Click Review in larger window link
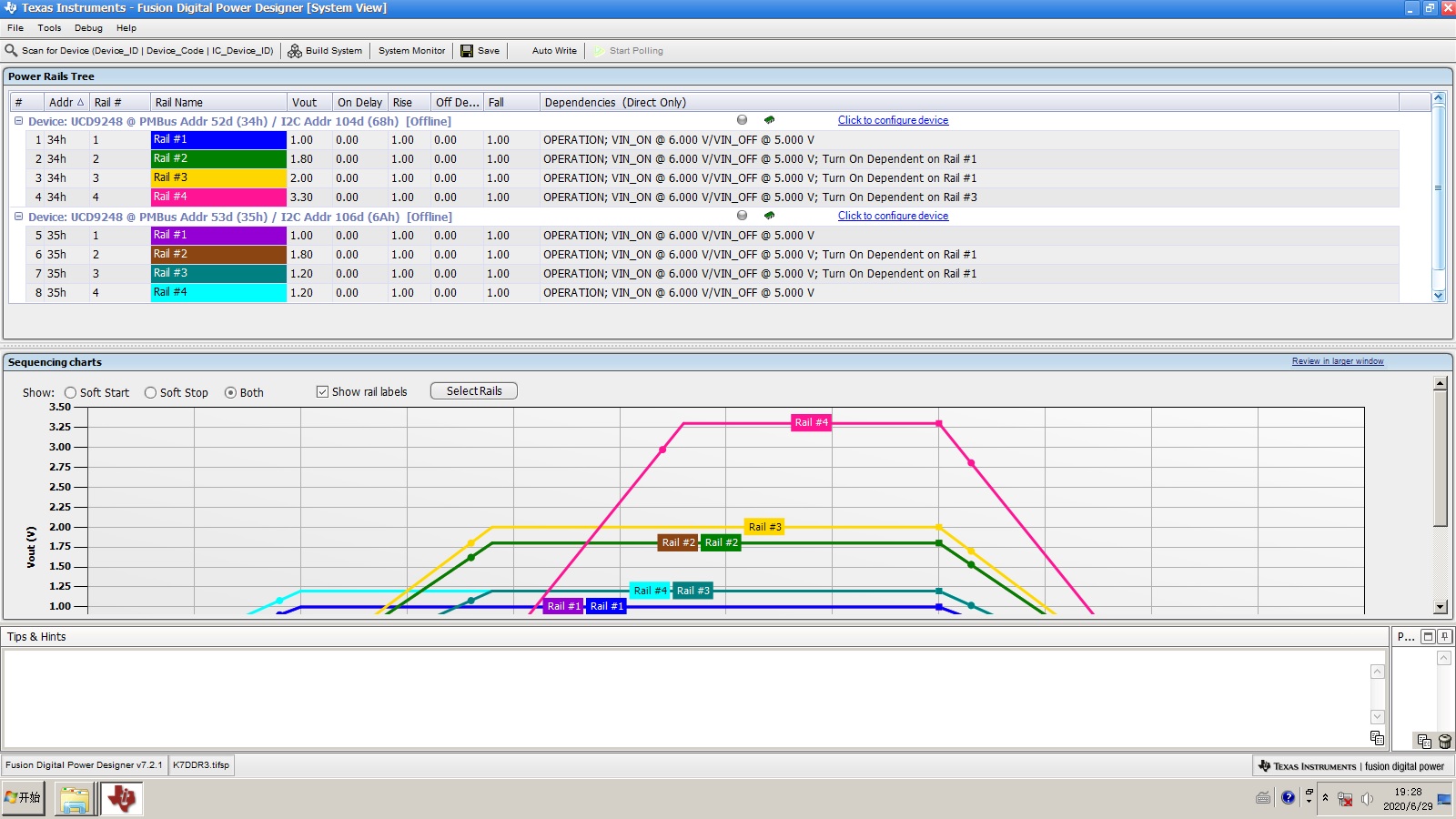 click(x=1338, y=361)
